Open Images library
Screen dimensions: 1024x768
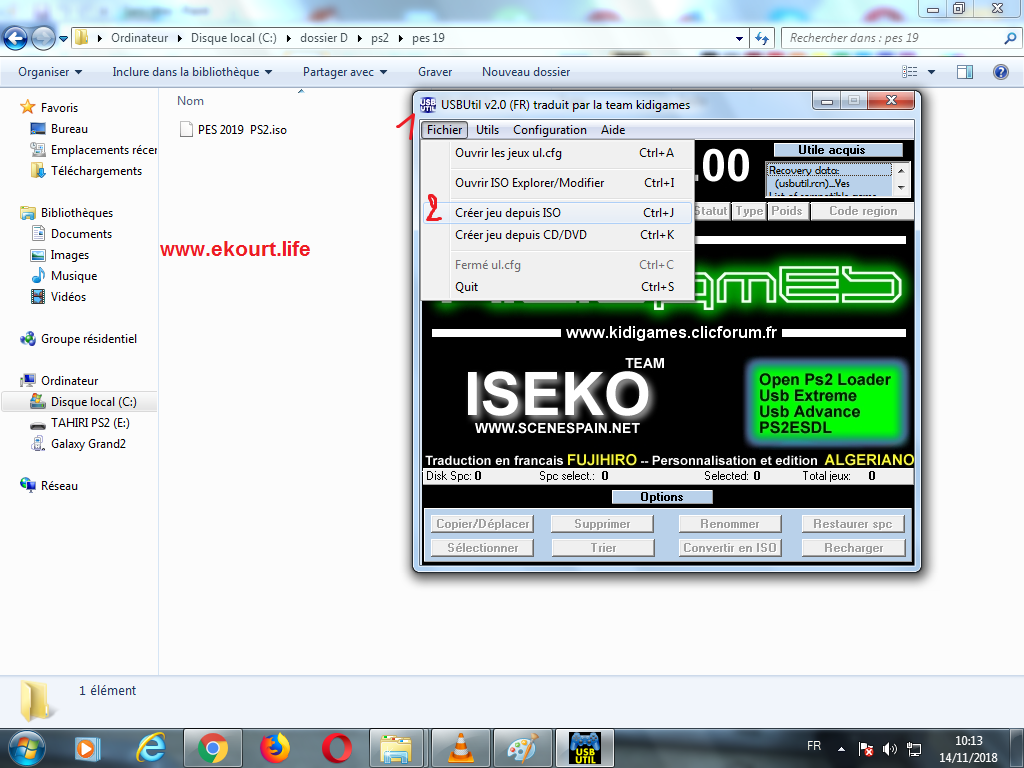(60, 255)
